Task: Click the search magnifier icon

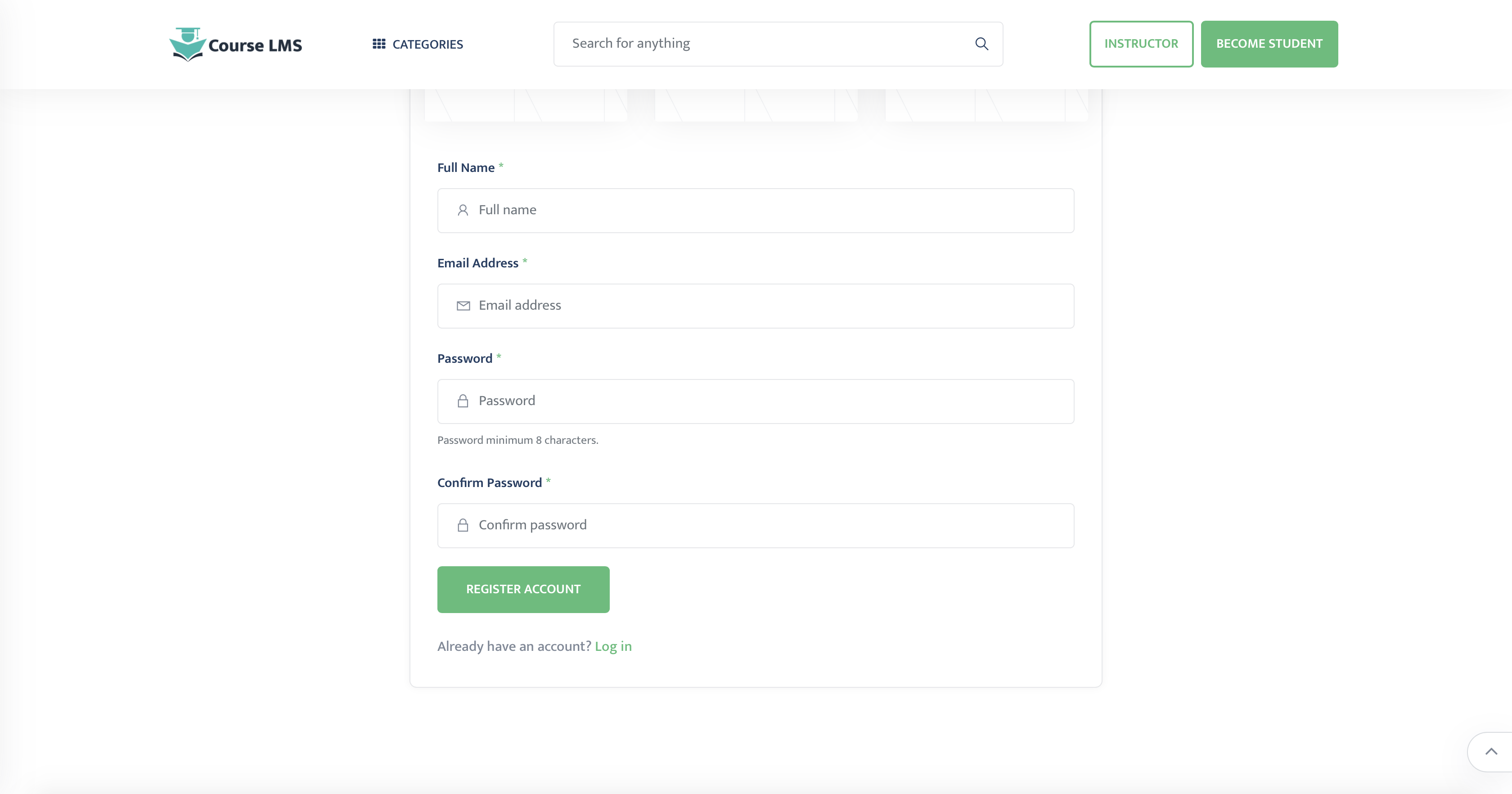Action: click(x=981, y=44)
